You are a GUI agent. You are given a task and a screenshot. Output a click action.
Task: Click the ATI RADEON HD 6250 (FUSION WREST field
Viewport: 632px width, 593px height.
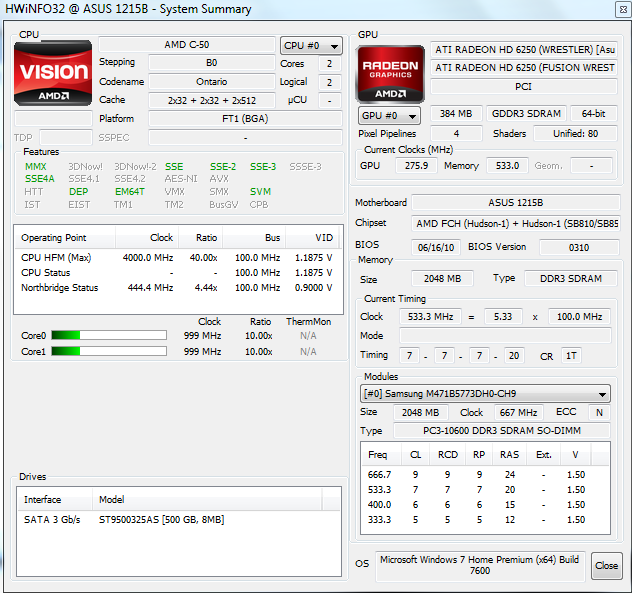tap(524, 68)
